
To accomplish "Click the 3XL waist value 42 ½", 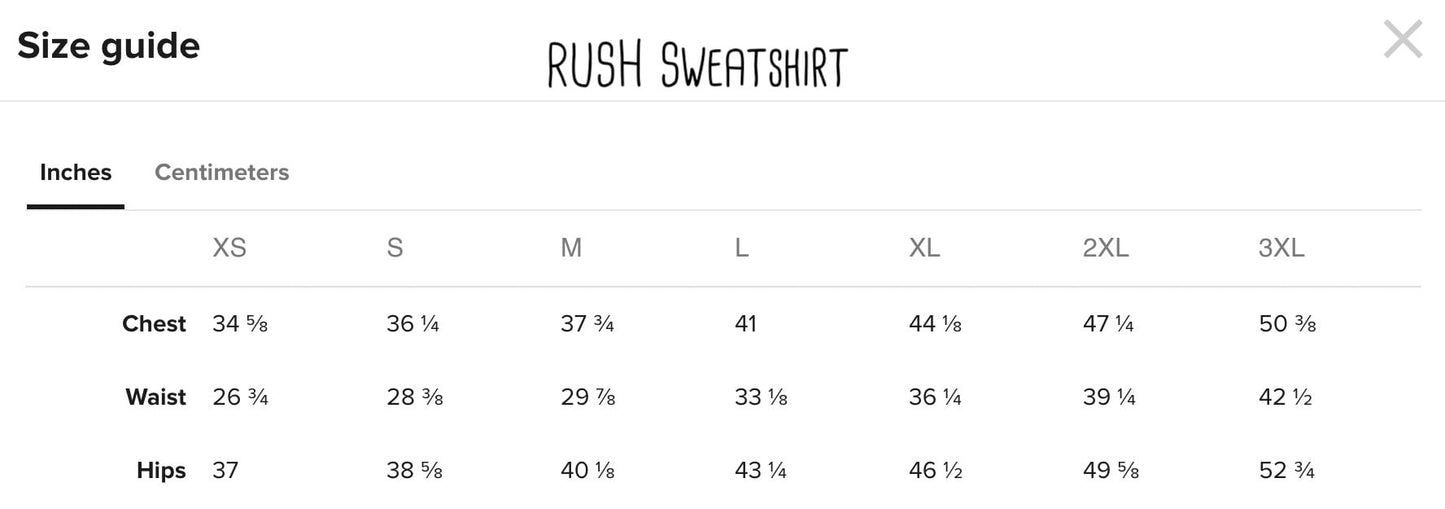I will (x=1285, y=397).
